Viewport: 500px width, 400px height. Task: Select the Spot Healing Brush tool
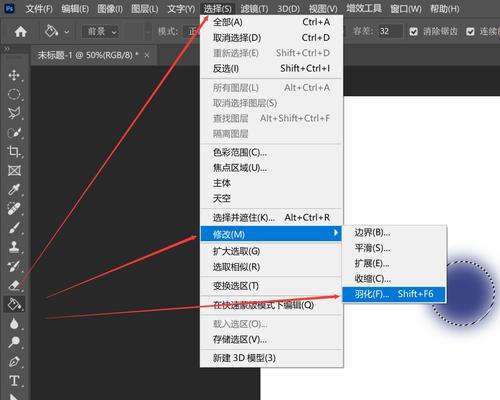pyautogui.click(x=14, y=209)
